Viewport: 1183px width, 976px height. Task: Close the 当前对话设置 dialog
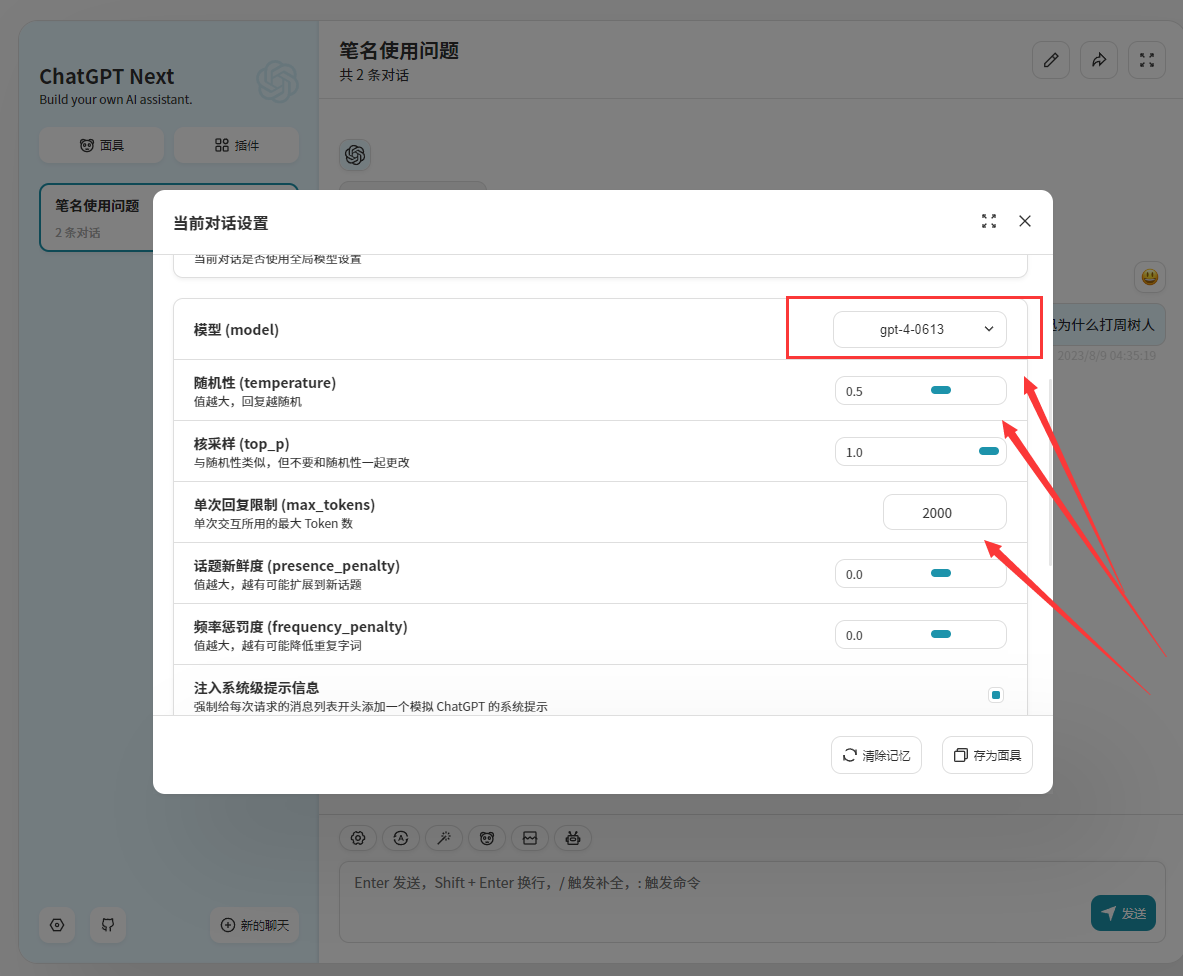tap(1024, 222)
